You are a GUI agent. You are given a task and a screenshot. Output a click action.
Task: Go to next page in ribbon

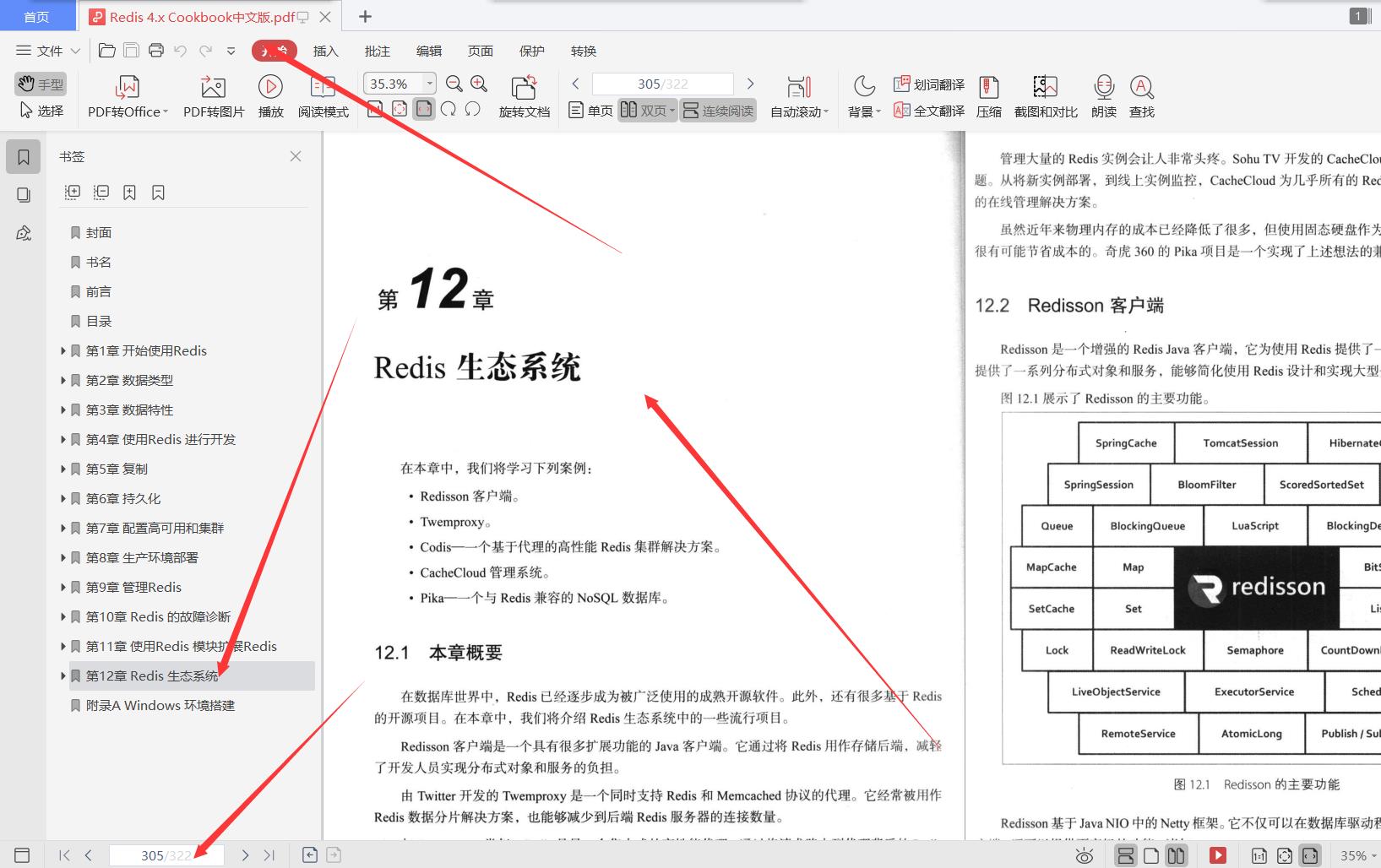pos(750,84)
